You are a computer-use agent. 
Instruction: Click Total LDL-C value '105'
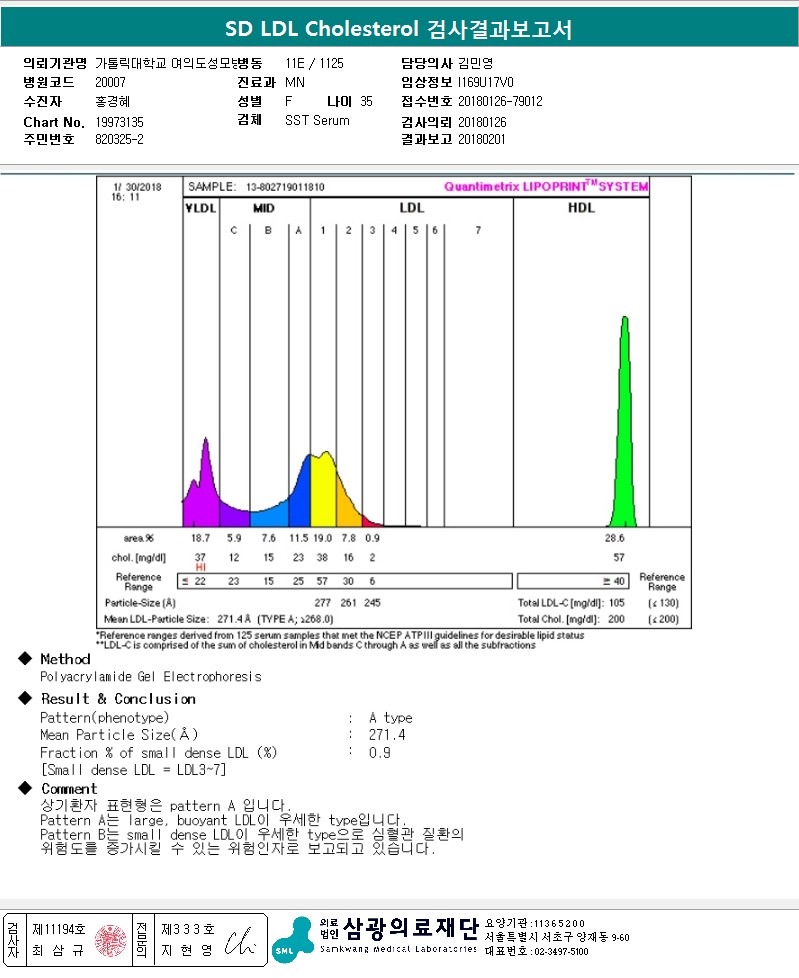coord(616,603)
